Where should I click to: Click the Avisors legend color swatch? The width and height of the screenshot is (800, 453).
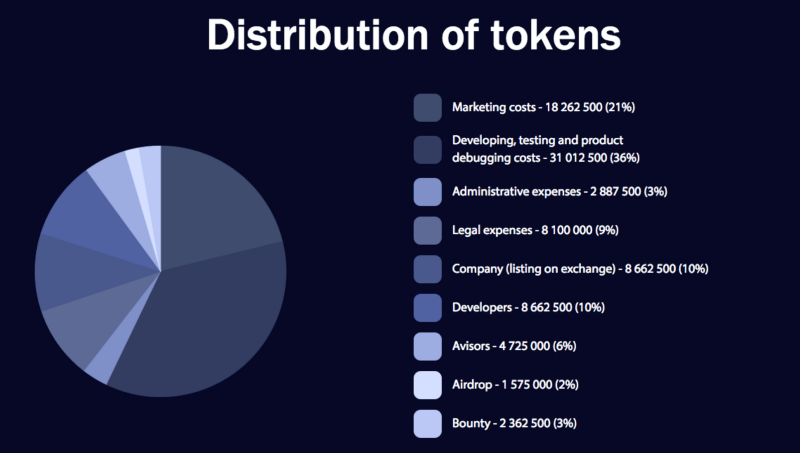coord(428,347)
